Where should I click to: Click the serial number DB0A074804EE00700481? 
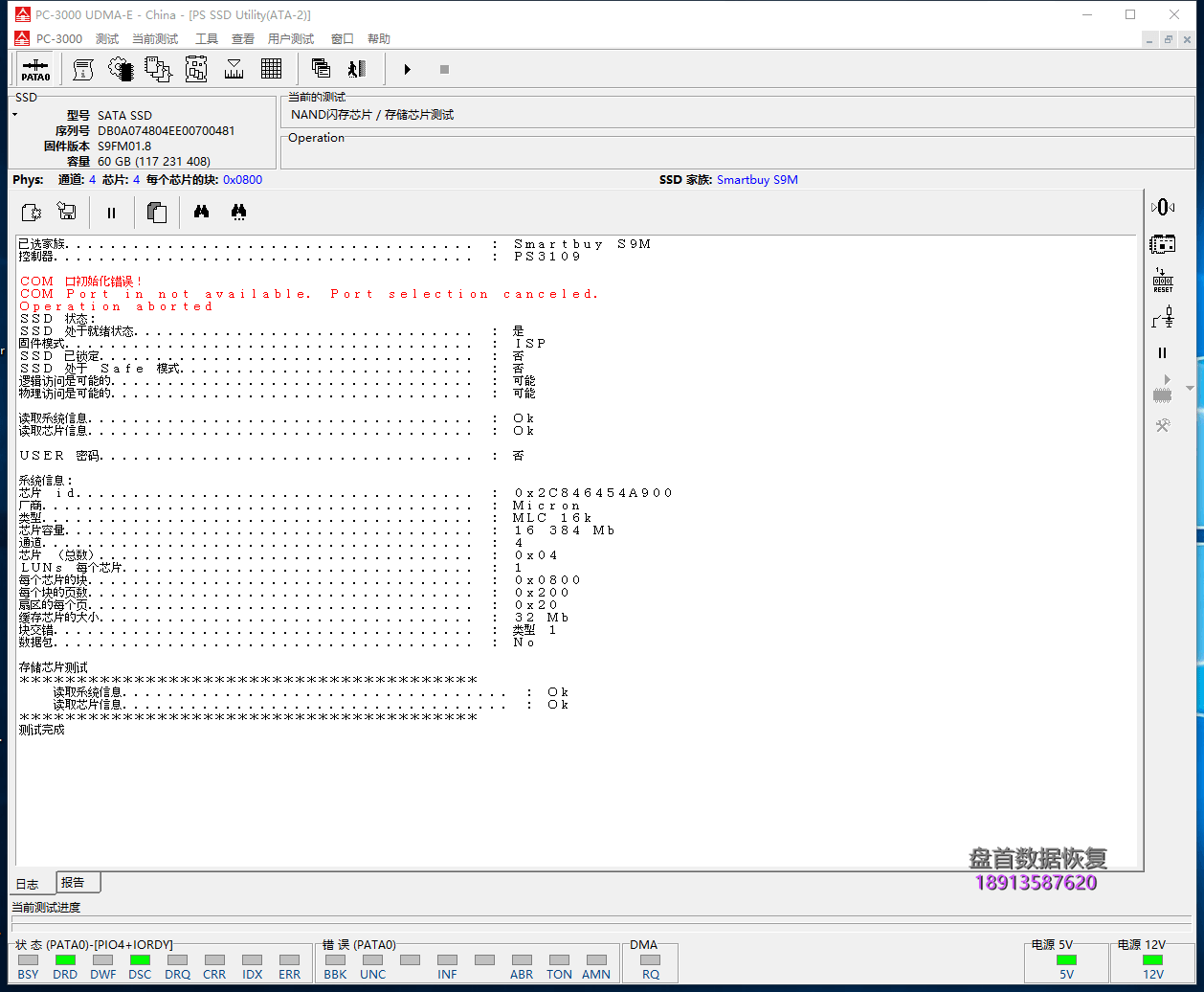click(x=167, y=130)
